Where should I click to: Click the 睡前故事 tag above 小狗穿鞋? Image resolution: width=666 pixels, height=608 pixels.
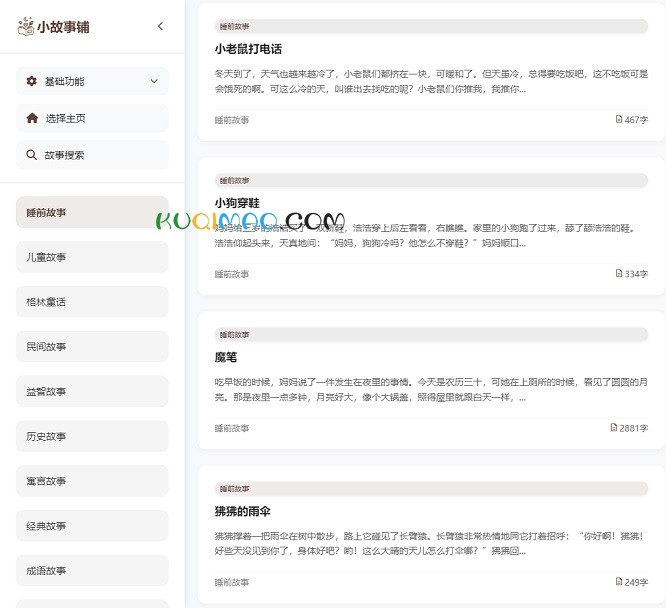click(x=431, y=181)
